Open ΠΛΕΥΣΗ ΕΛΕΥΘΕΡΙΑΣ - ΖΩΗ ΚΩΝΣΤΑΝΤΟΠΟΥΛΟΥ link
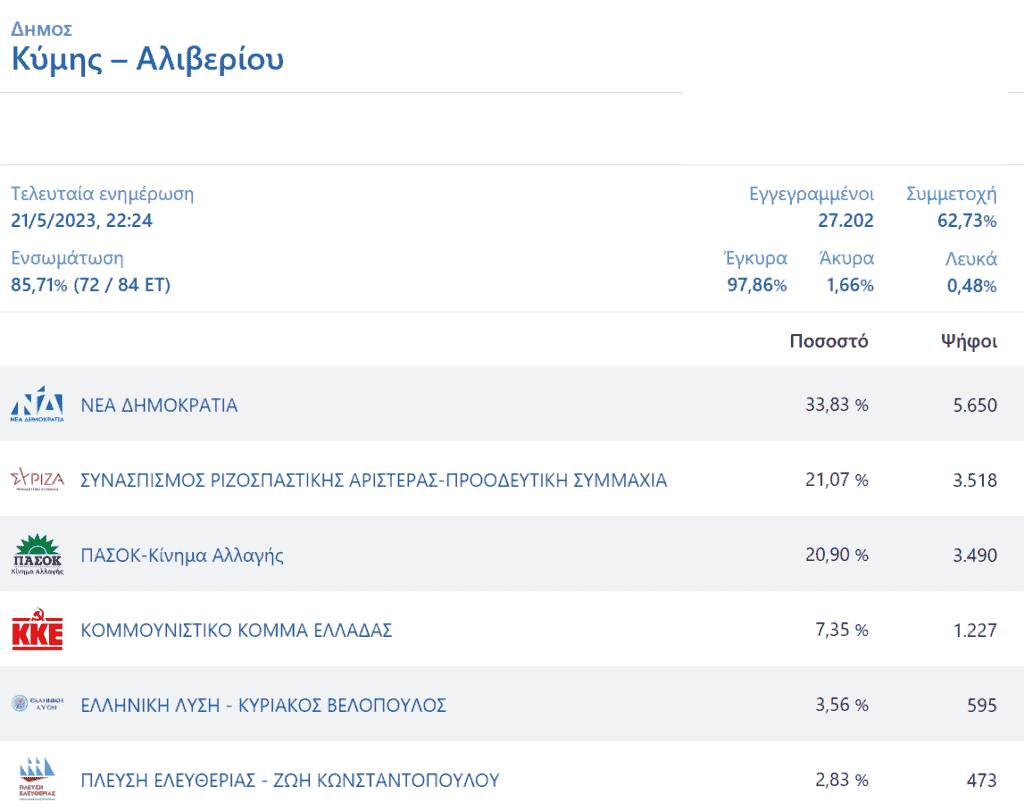1024x811 pixels. pos(289,781)
